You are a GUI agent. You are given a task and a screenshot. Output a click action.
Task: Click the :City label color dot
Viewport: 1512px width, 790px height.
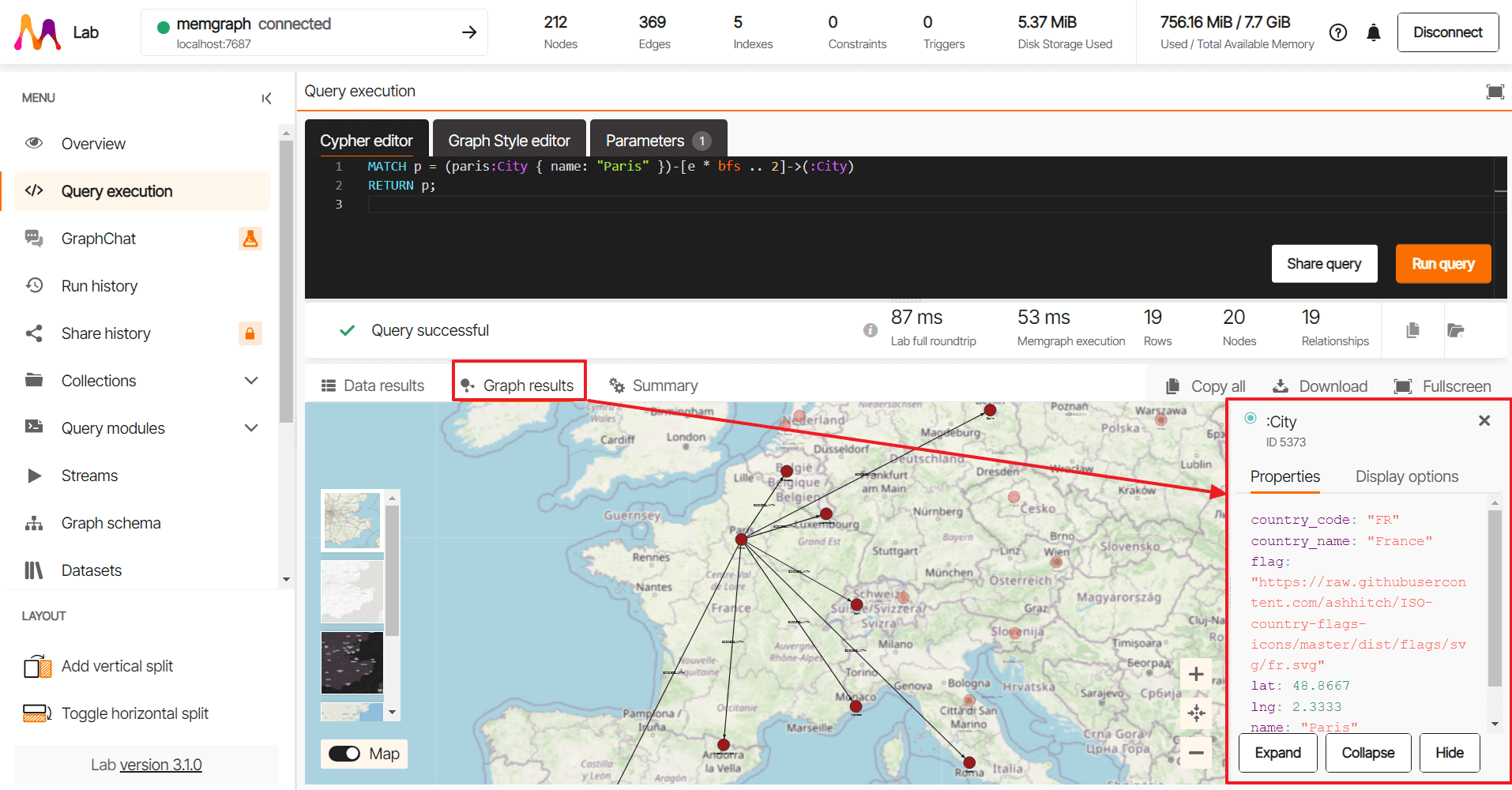click(1251, 418)
